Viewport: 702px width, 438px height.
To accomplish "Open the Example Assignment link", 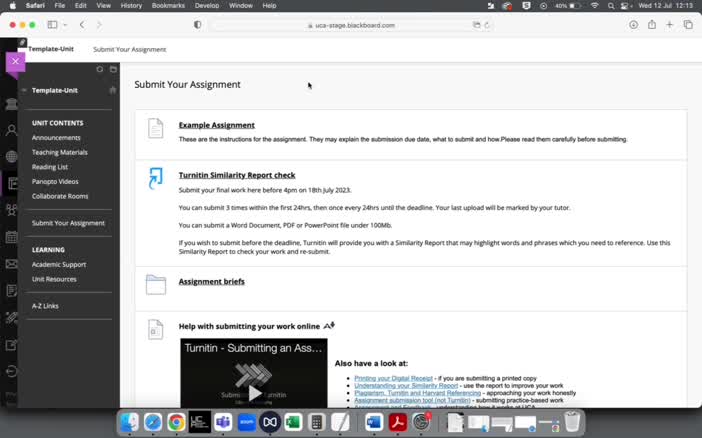I will tap(217, 125).
